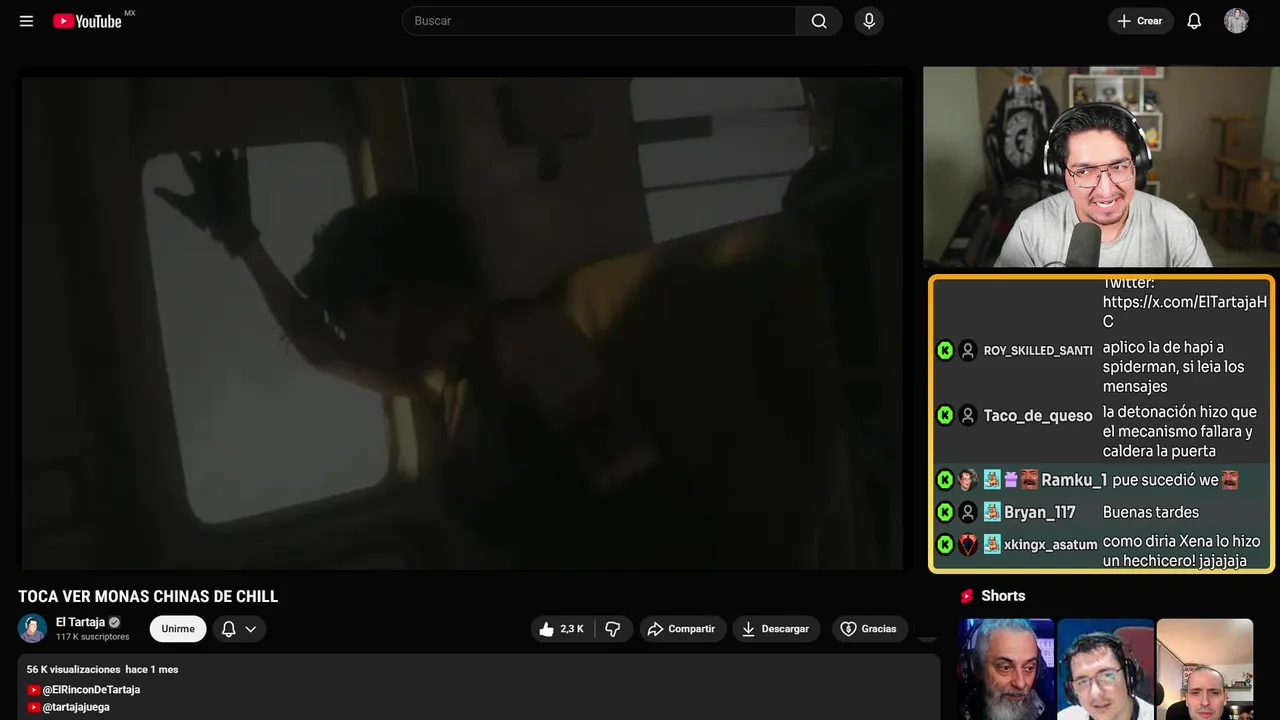The height and width of the screenshot is (720, 1280).
Task: Click the "Buenas tardes" chat message
Action: (1151, 512)
